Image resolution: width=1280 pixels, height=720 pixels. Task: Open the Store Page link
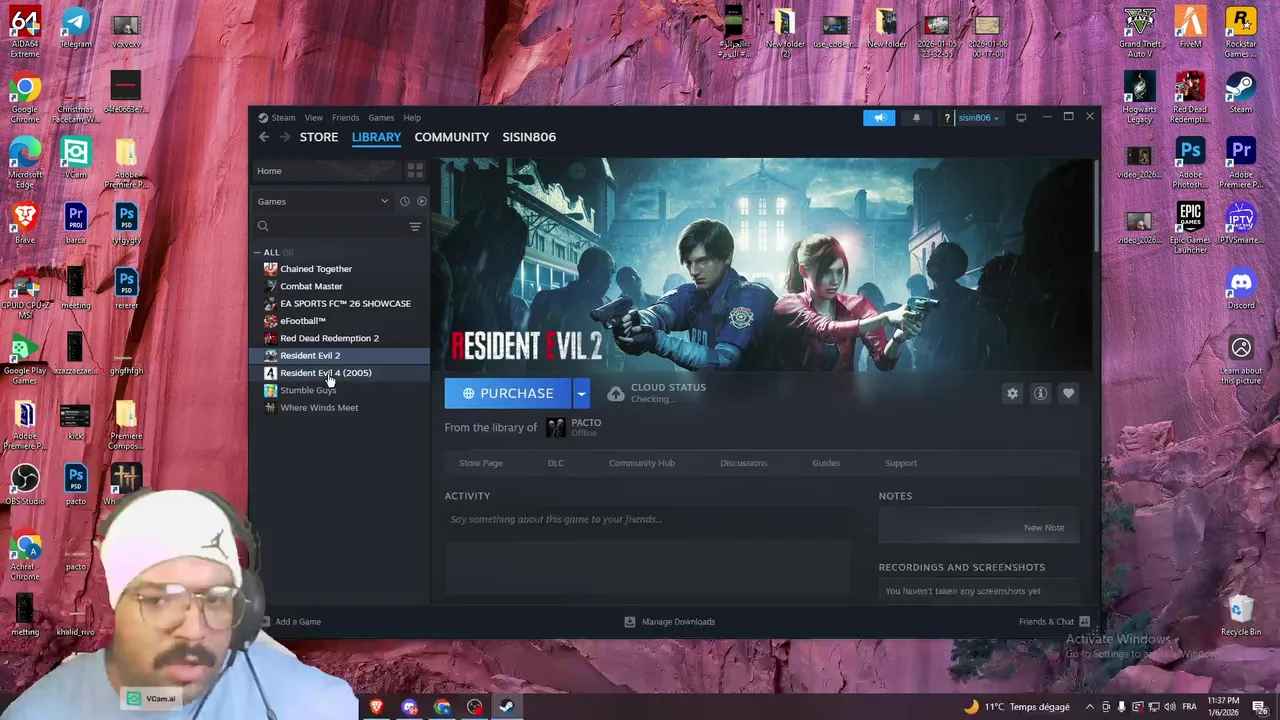click(x=481, y=463)
